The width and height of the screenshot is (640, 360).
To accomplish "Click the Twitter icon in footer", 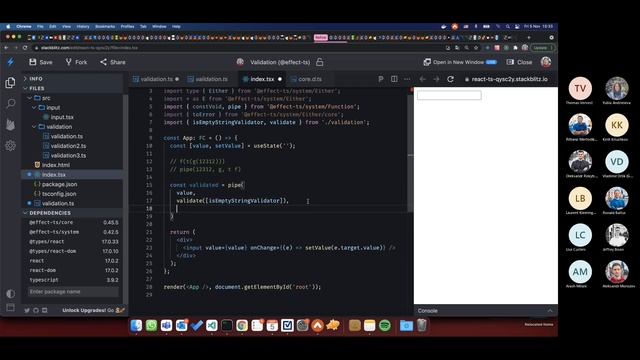I will point(27,311).
